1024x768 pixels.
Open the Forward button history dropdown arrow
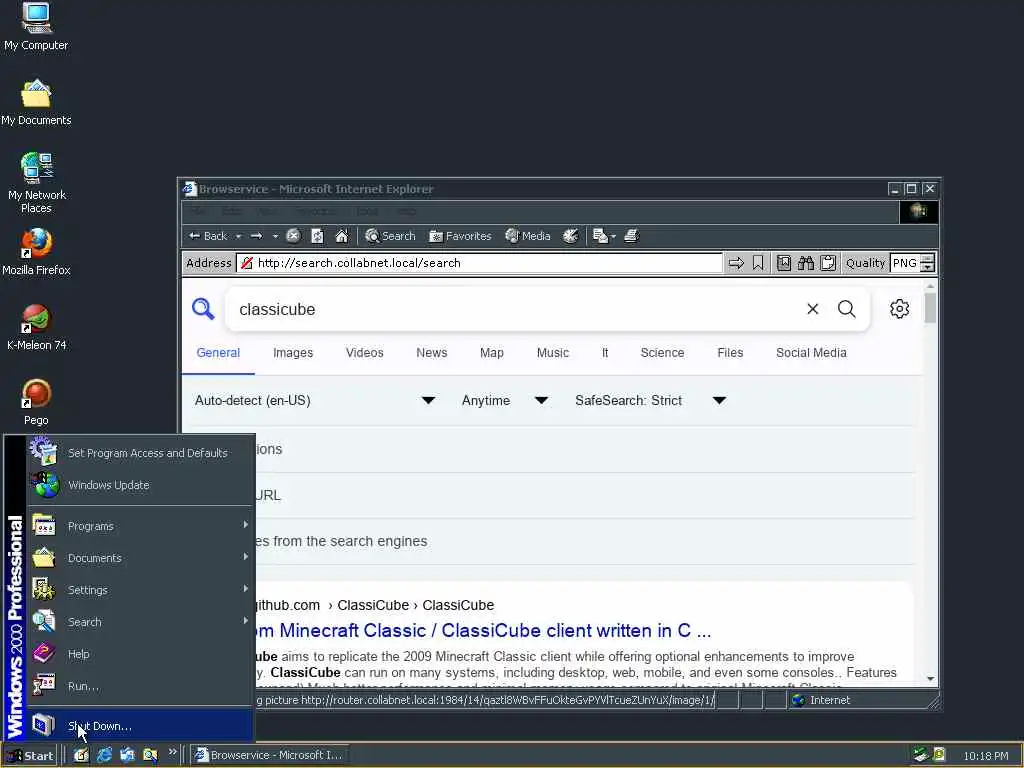(x=275, y=236)
